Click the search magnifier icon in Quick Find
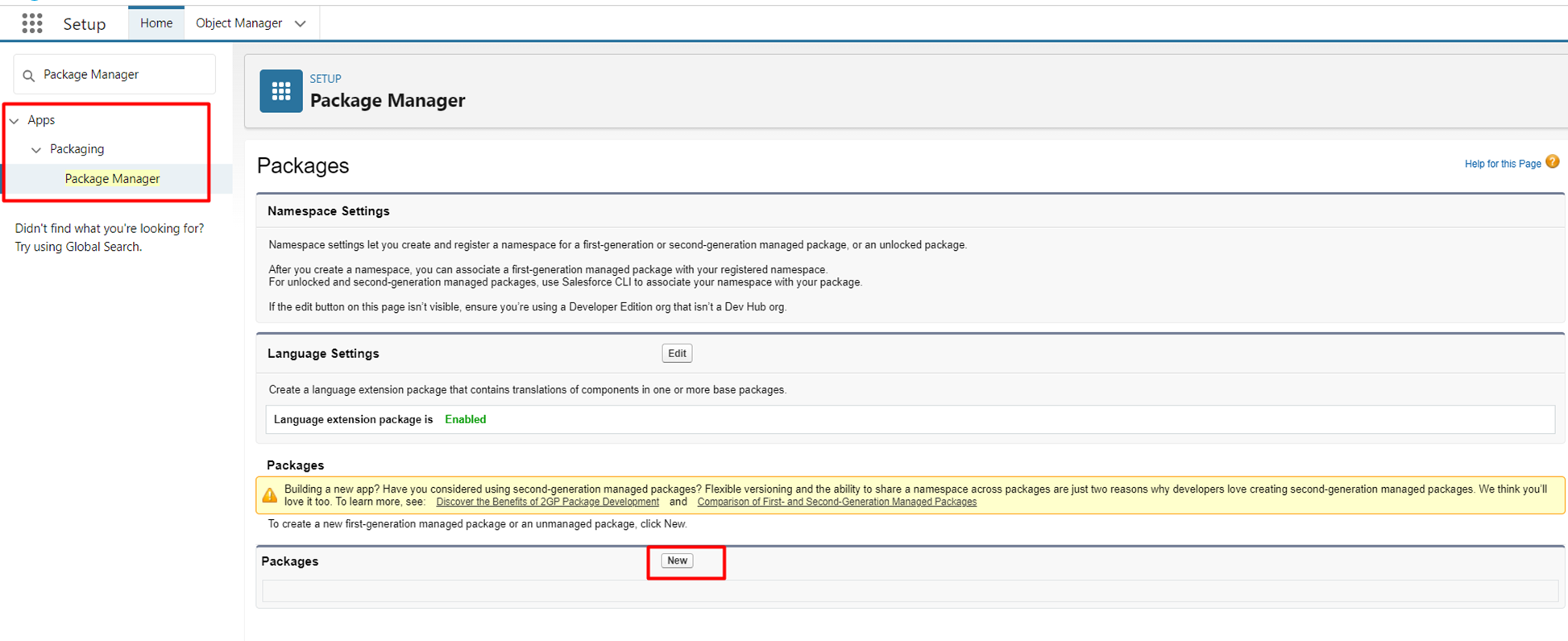Viewport: 1568px width, 641px height. point(29,76)
